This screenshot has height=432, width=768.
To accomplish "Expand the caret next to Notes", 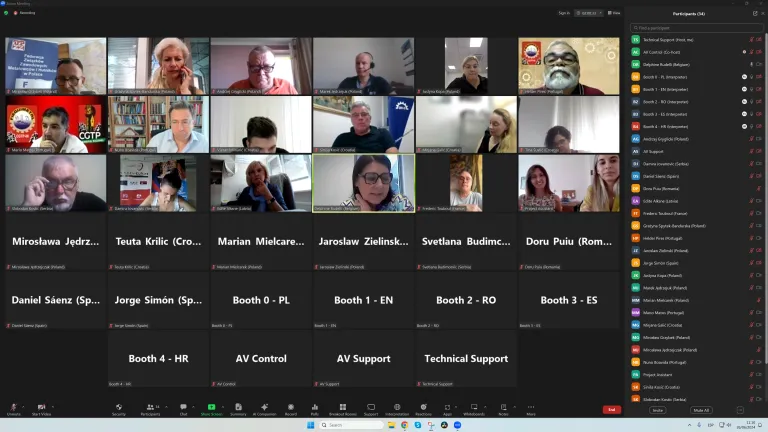I will tap(515, 407).
